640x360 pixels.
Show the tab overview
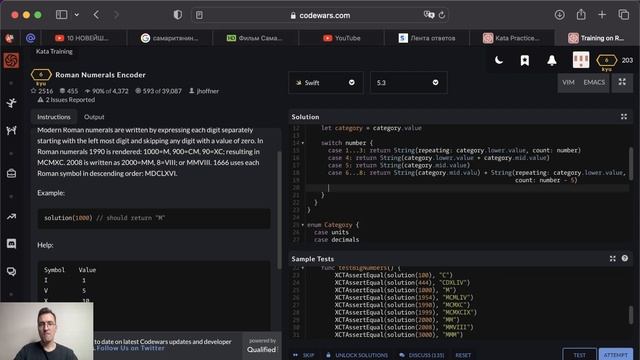coord(624,15)
